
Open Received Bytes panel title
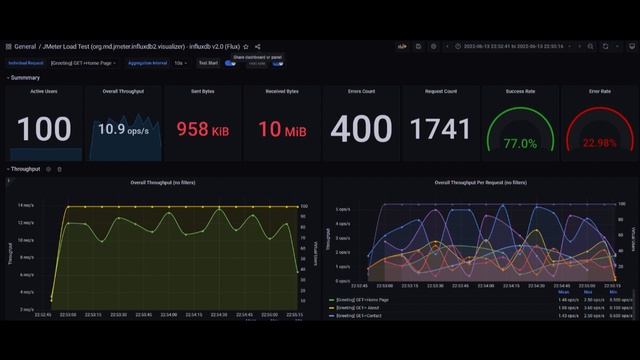282,91
